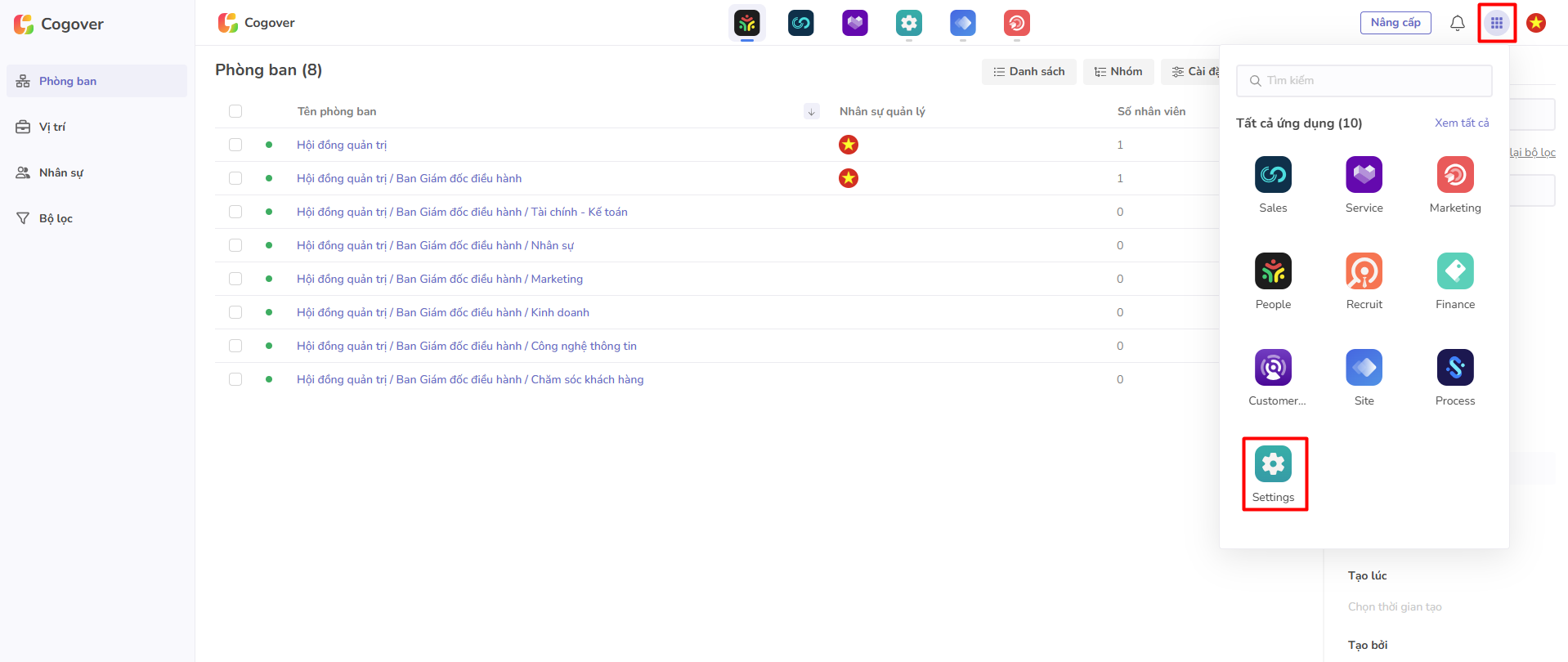Check the Marketing department row

click(x=235, y=279)
